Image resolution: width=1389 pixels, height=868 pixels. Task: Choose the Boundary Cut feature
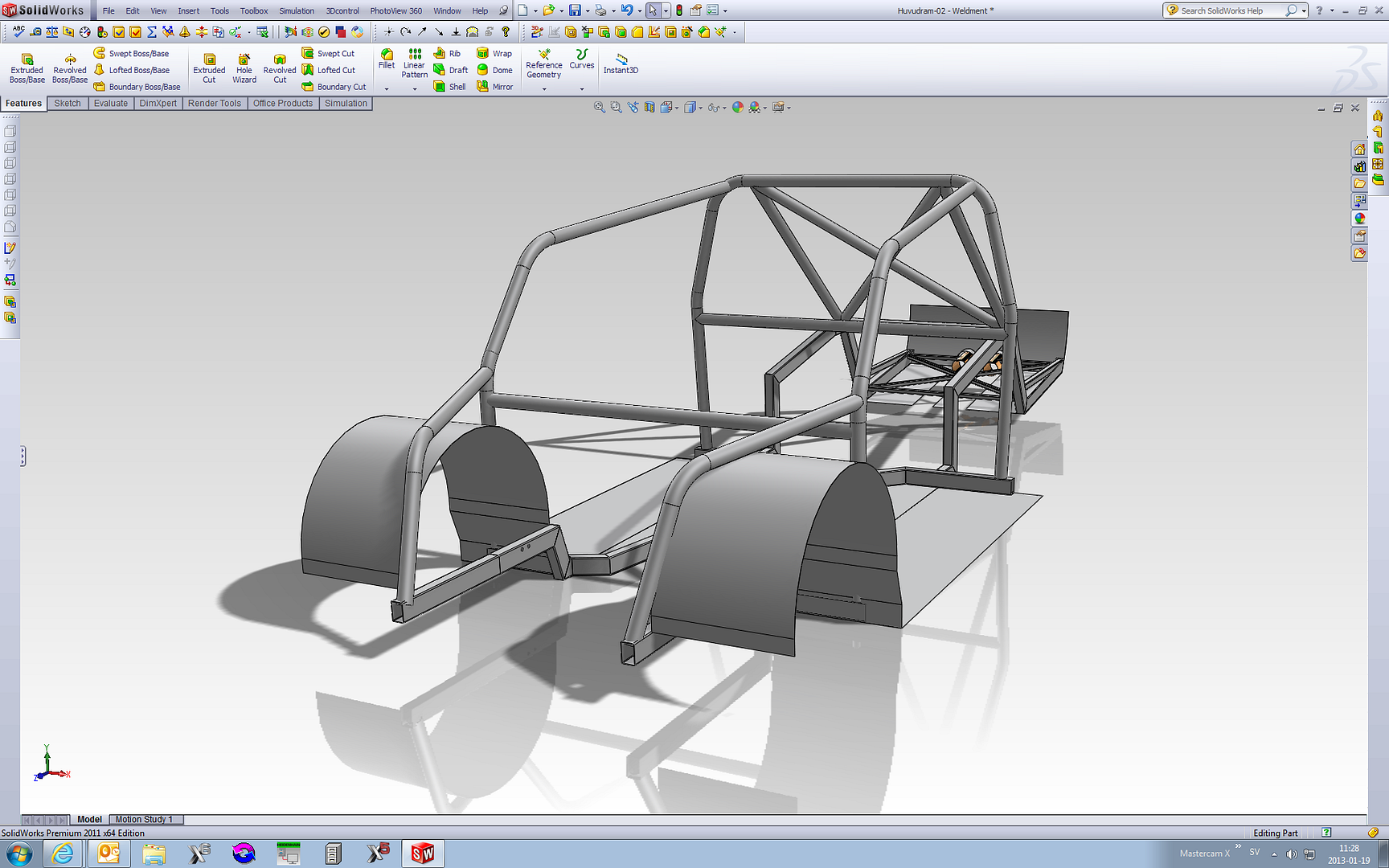(334, 87)
